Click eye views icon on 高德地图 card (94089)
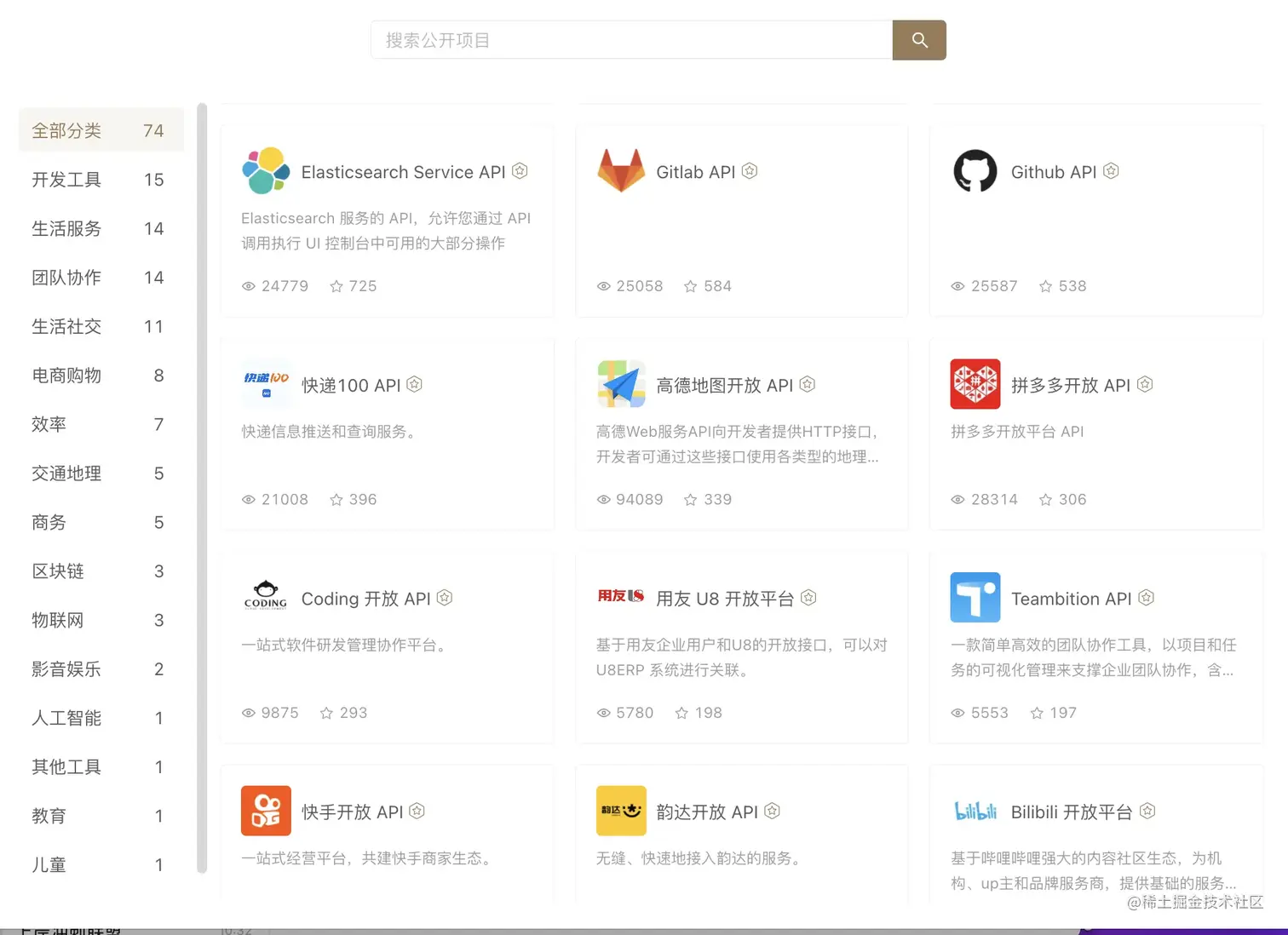The width and height of the screenshot is (1288, 935). click(604, 500)
